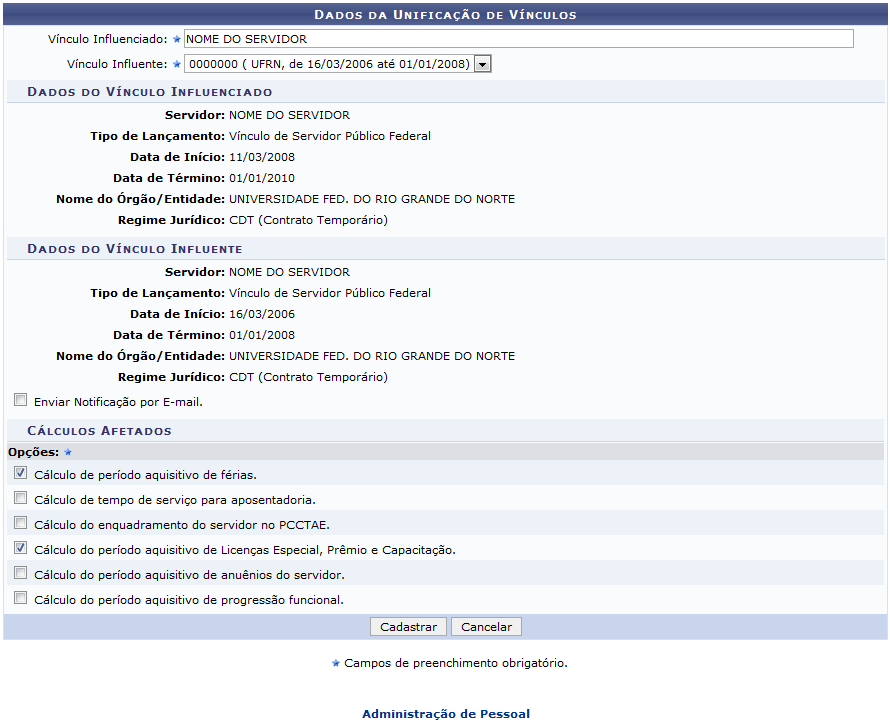
Task: Click the star icon in the required-fields legend
Action: tap(335, 663)
